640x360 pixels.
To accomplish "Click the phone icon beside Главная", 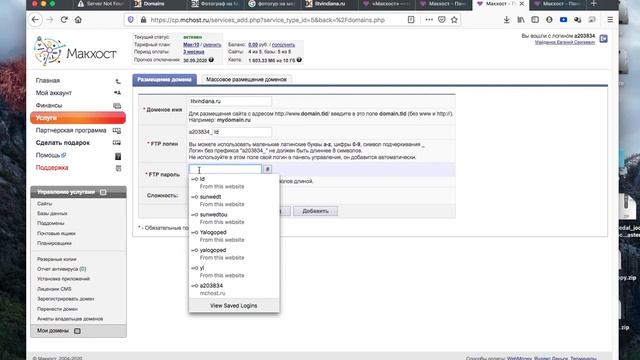I will (118, 81).
